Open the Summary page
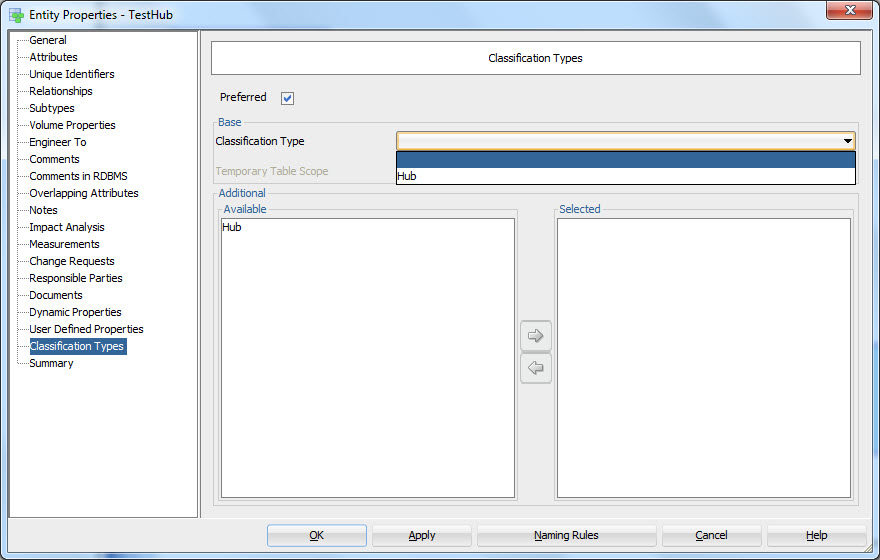880x560 pixels. tap(51, 363)
